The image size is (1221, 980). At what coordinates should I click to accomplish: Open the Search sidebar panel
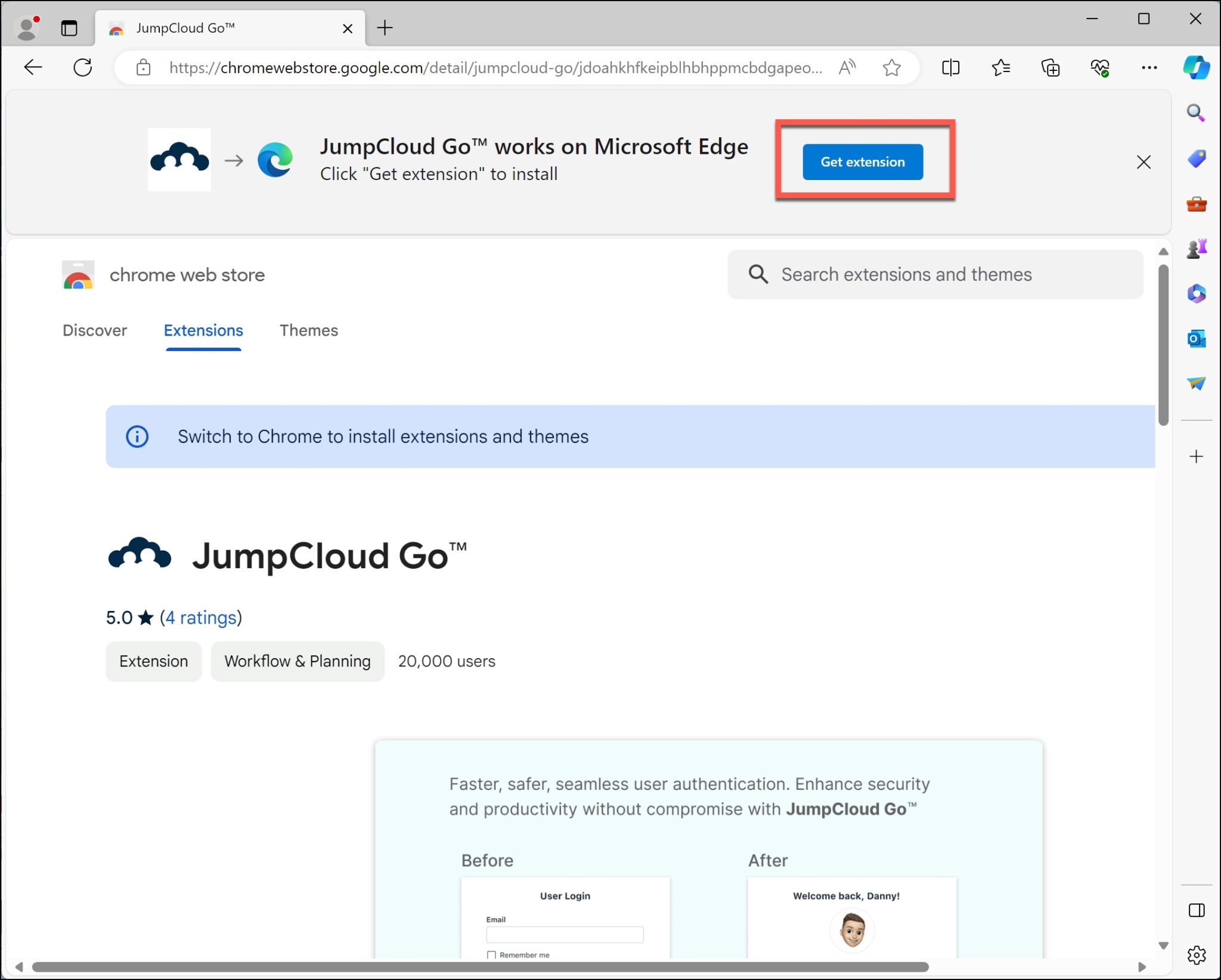[x=1197, y=113]
